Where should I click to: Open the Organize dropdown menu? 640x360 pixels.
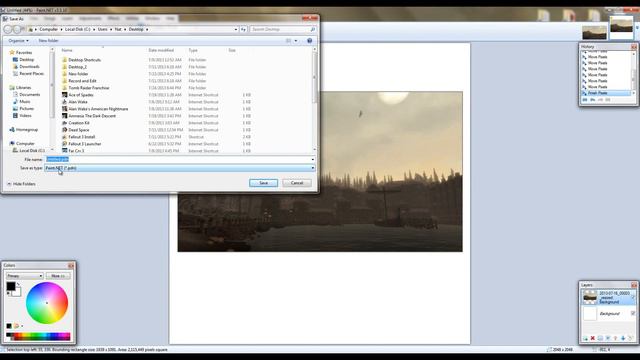18,41
